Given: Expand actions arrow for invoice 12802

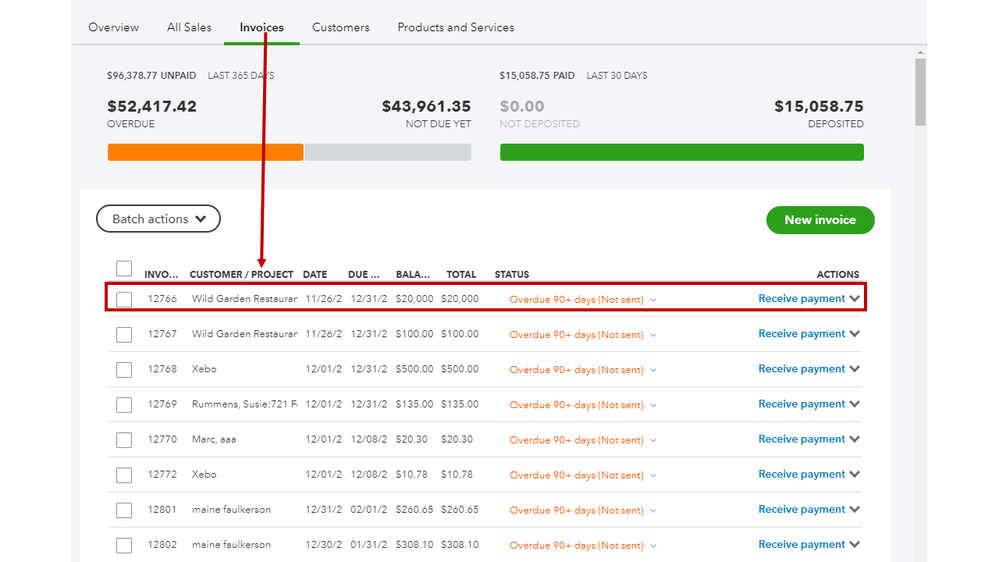Looking at the screenshot, I should point(854,544).
